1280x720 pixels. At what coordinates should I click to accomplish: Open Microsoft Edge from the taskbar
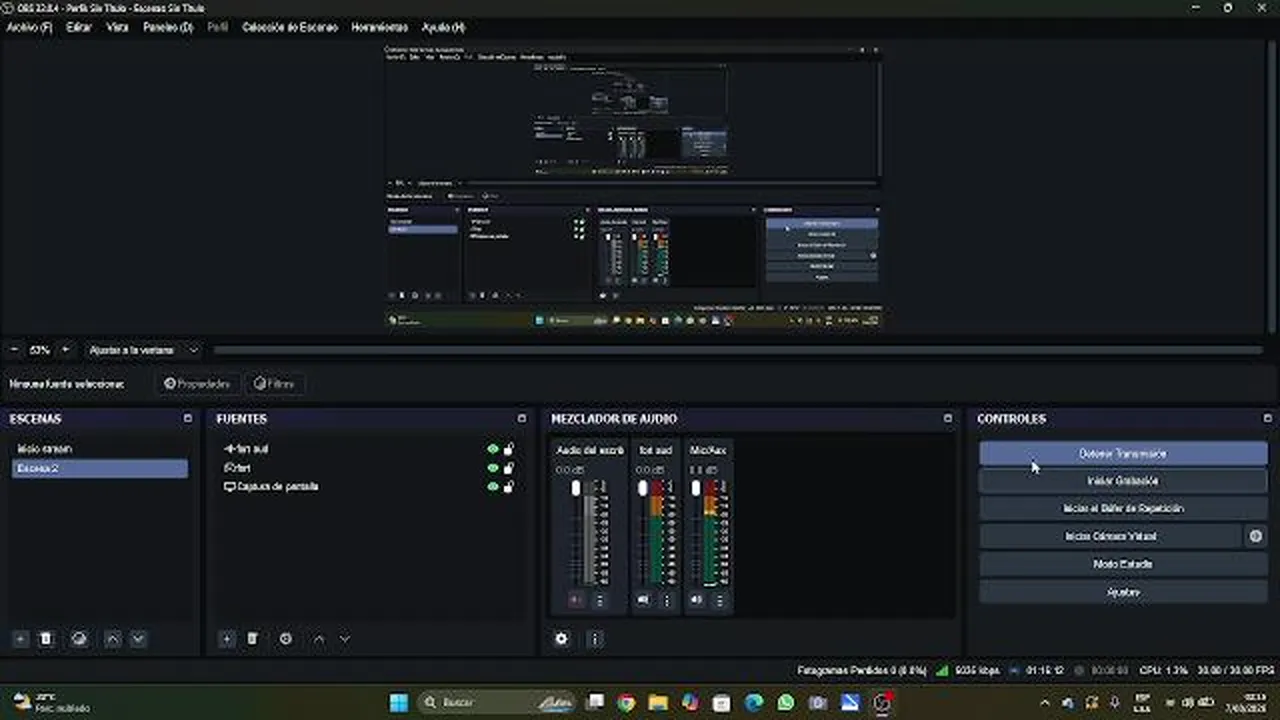coord(754,702)
